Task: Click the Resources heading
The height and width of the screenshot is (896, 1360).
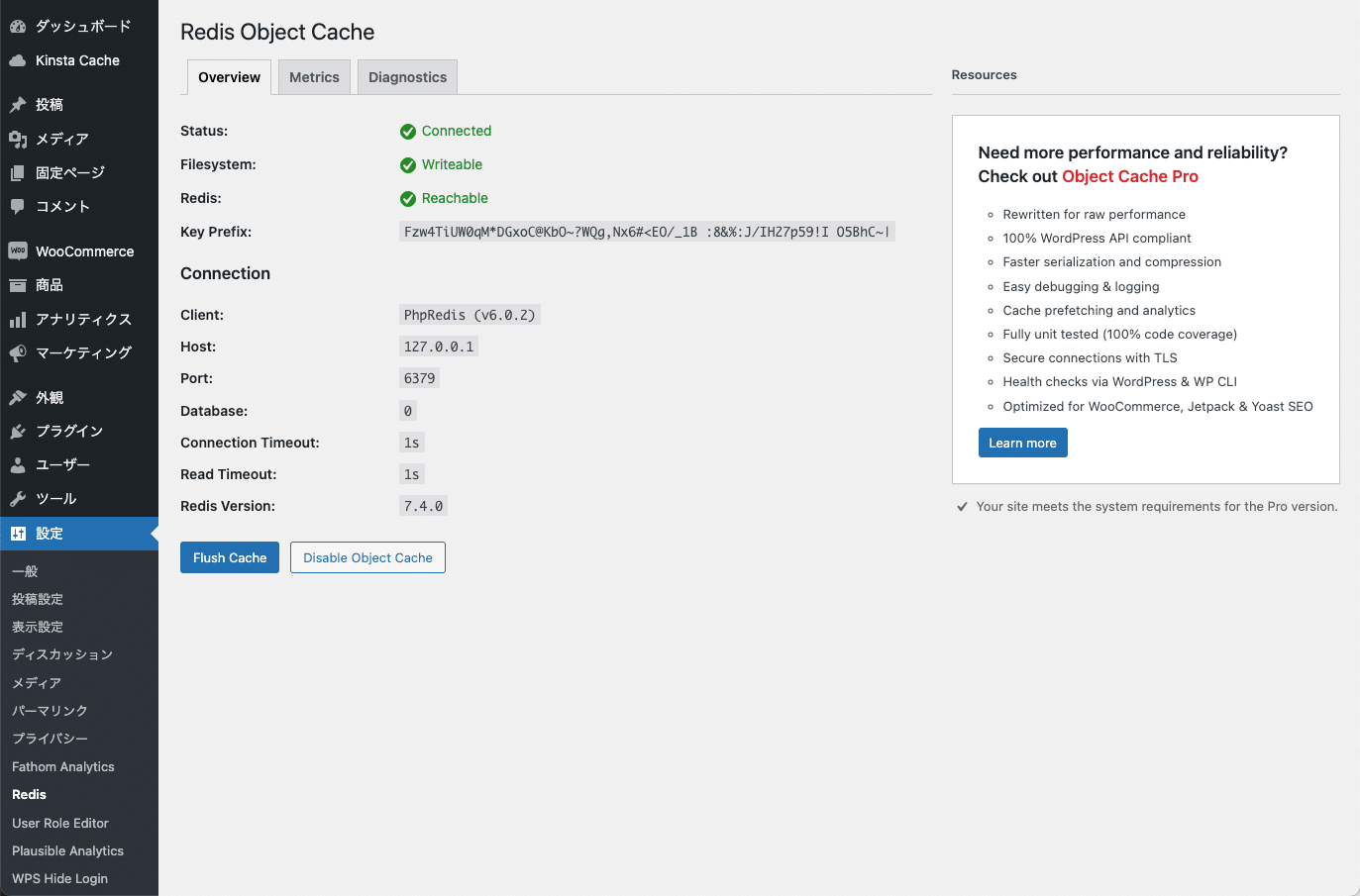Action: [984, 75]
